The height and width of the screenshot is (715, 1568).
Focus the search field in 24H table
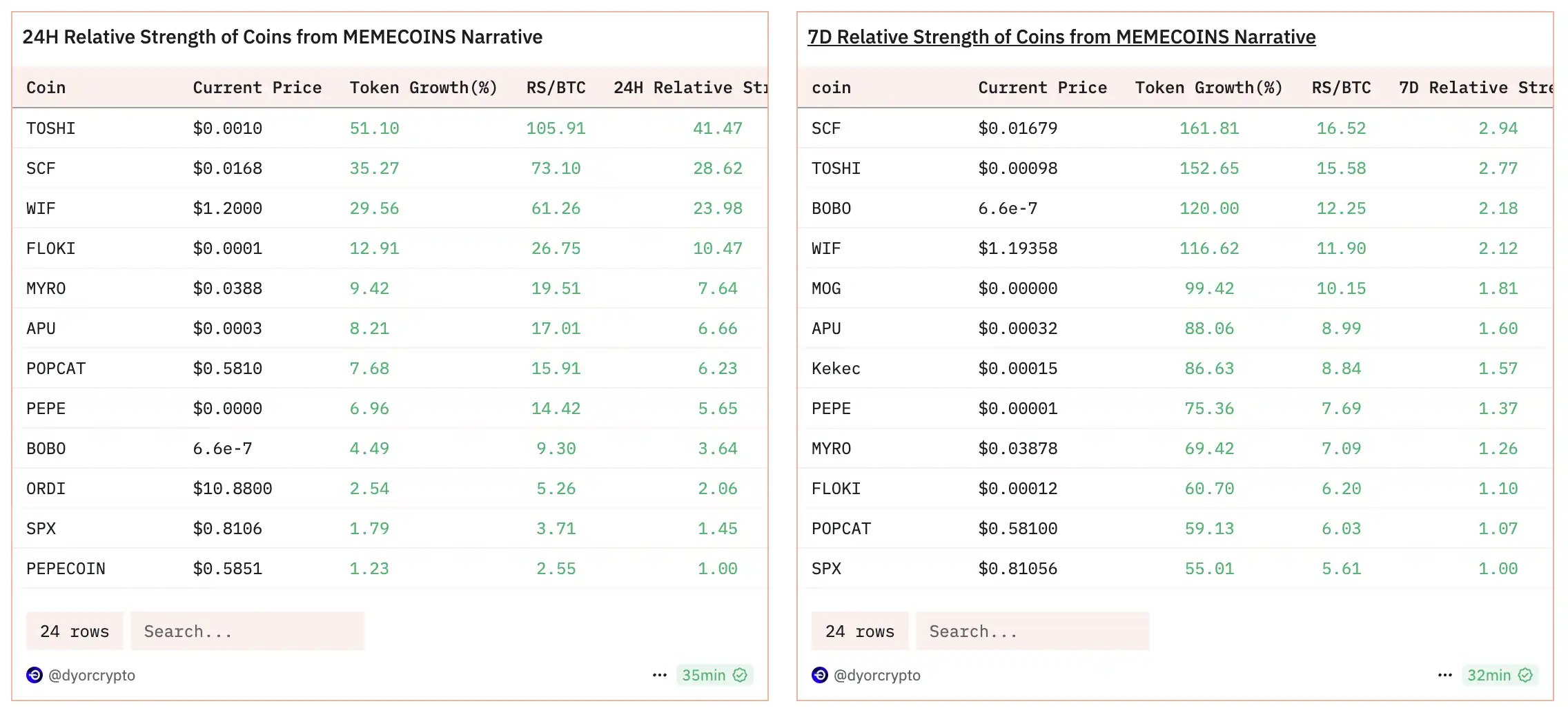click(x=247, y=631)
